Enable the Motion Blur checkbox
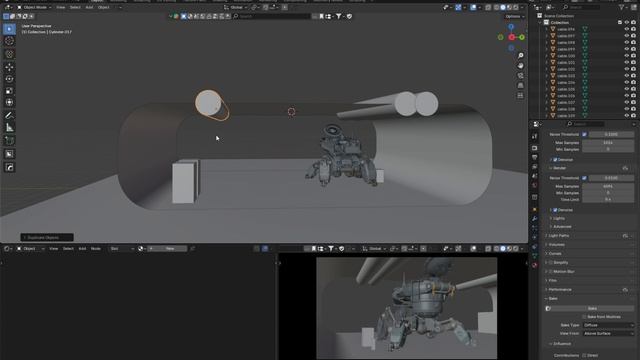Image resolution: width=640 pixels, height=360 pixels. [x=551, y=272]
